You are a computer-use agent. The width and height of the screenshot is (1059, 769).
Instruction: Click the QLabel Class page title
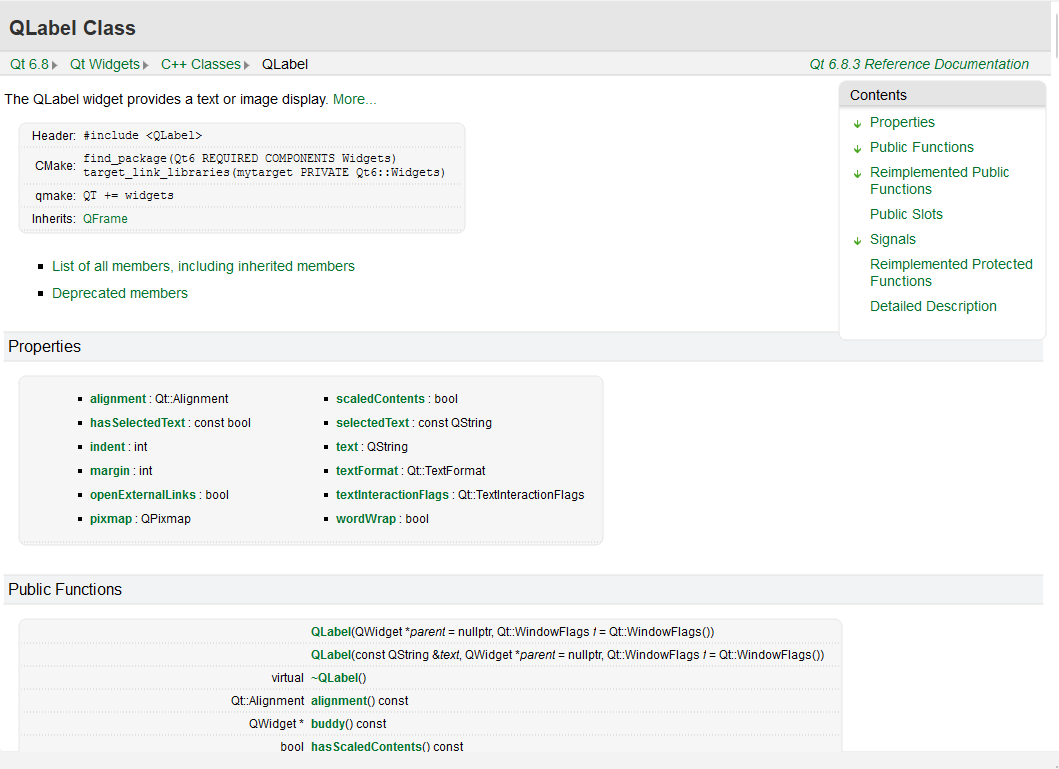point(72,28)
